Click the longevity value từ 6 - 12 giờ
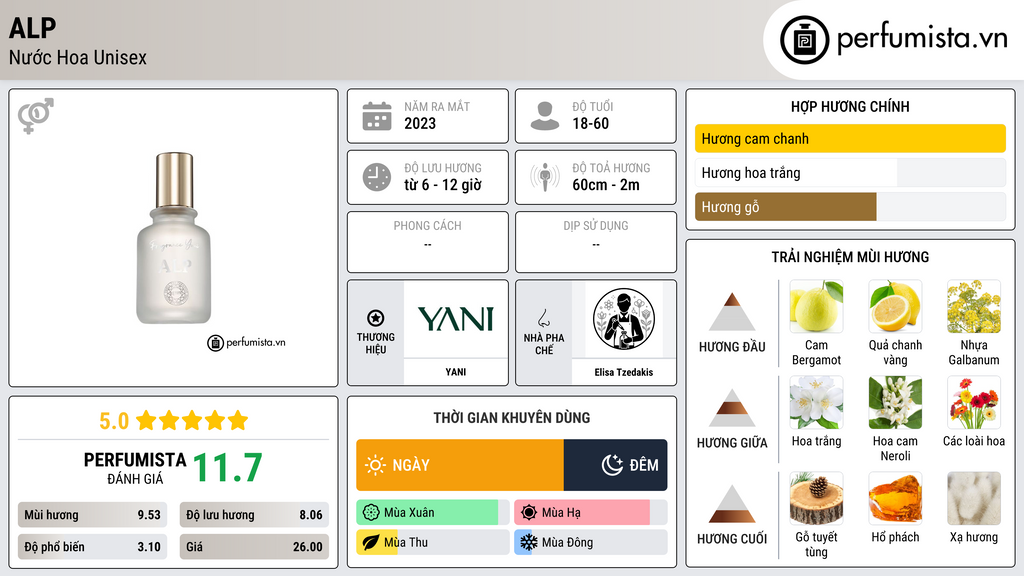Screen dimensions: 1024x576 coord(443,185)
